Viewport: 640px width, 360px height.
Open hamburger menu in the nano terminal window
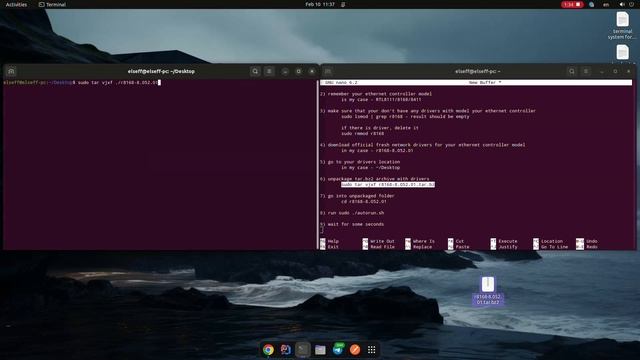[586, 71]
